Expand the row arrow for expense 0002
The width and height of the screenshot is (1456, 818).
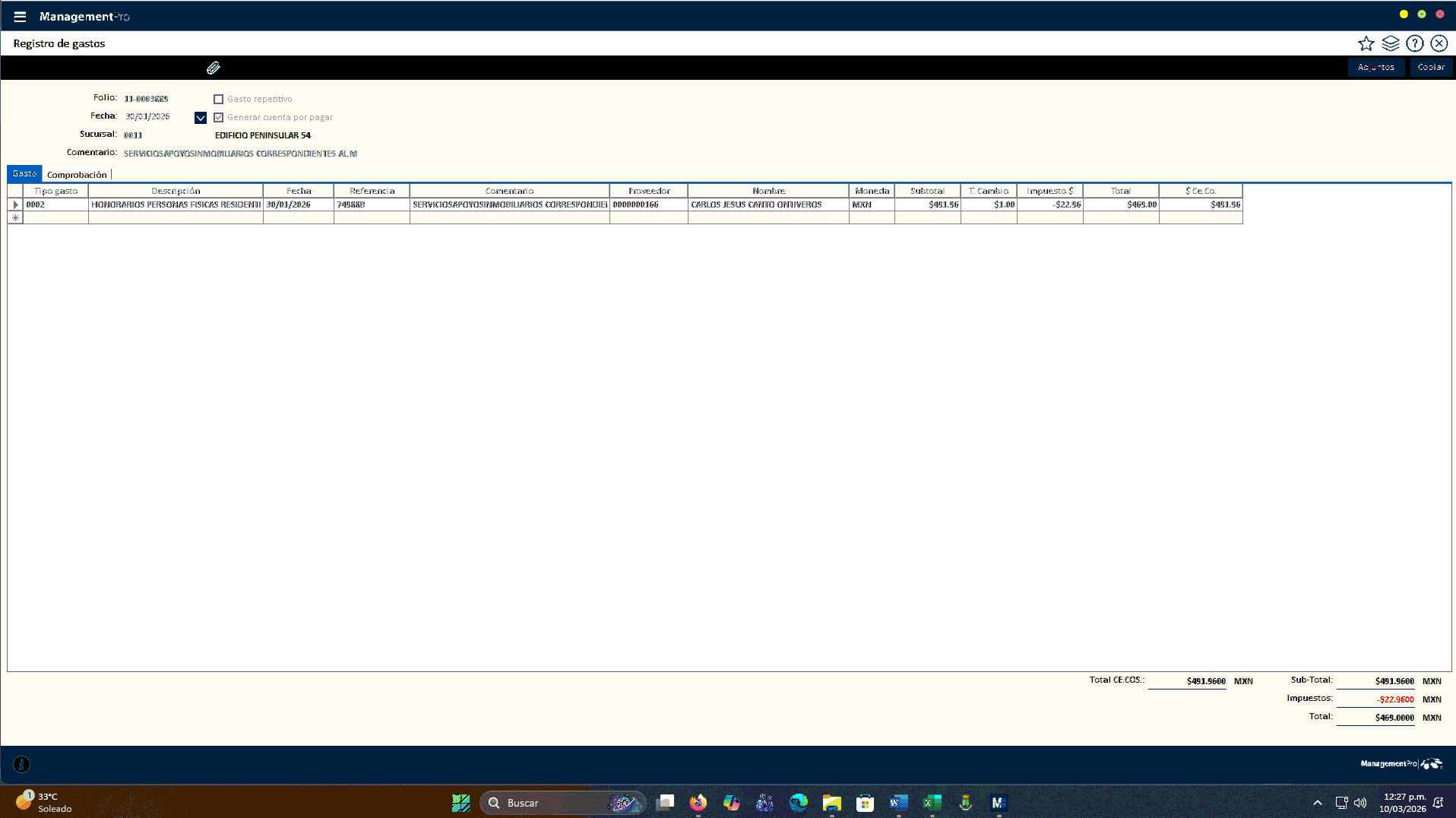(15, 204)
